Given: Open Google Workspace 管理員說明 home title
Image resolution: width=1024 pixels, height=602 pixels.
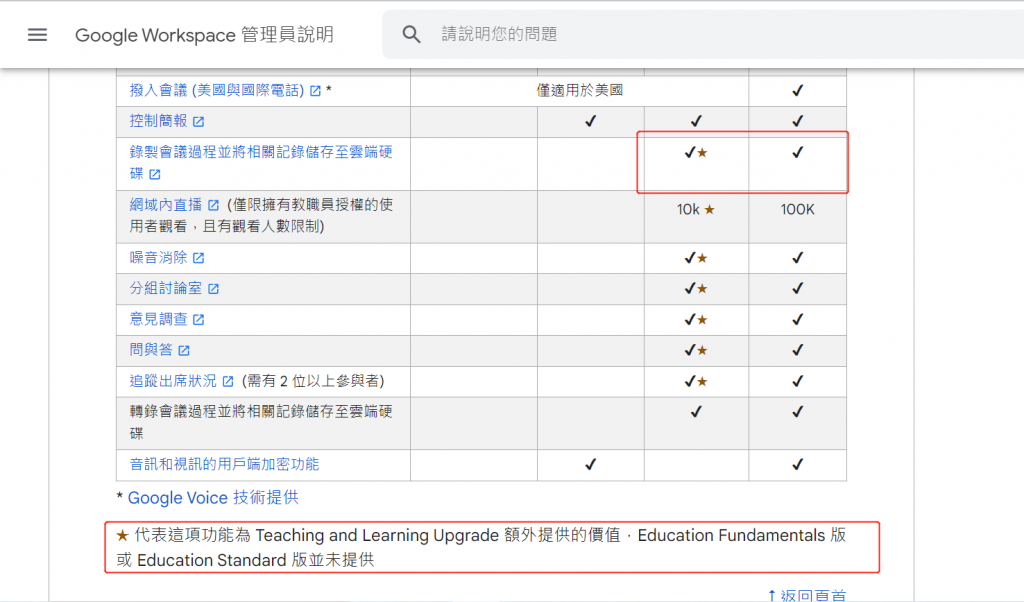Looking at the screenshot, I should tap(204, 35).
